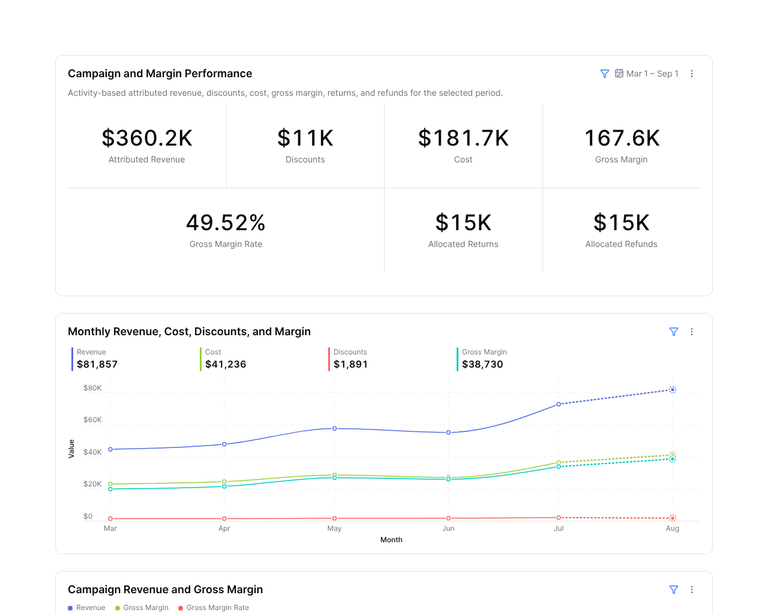Select the Gross Margin $38,730 series indicator

pyautogui.click(x=482, y=359)
